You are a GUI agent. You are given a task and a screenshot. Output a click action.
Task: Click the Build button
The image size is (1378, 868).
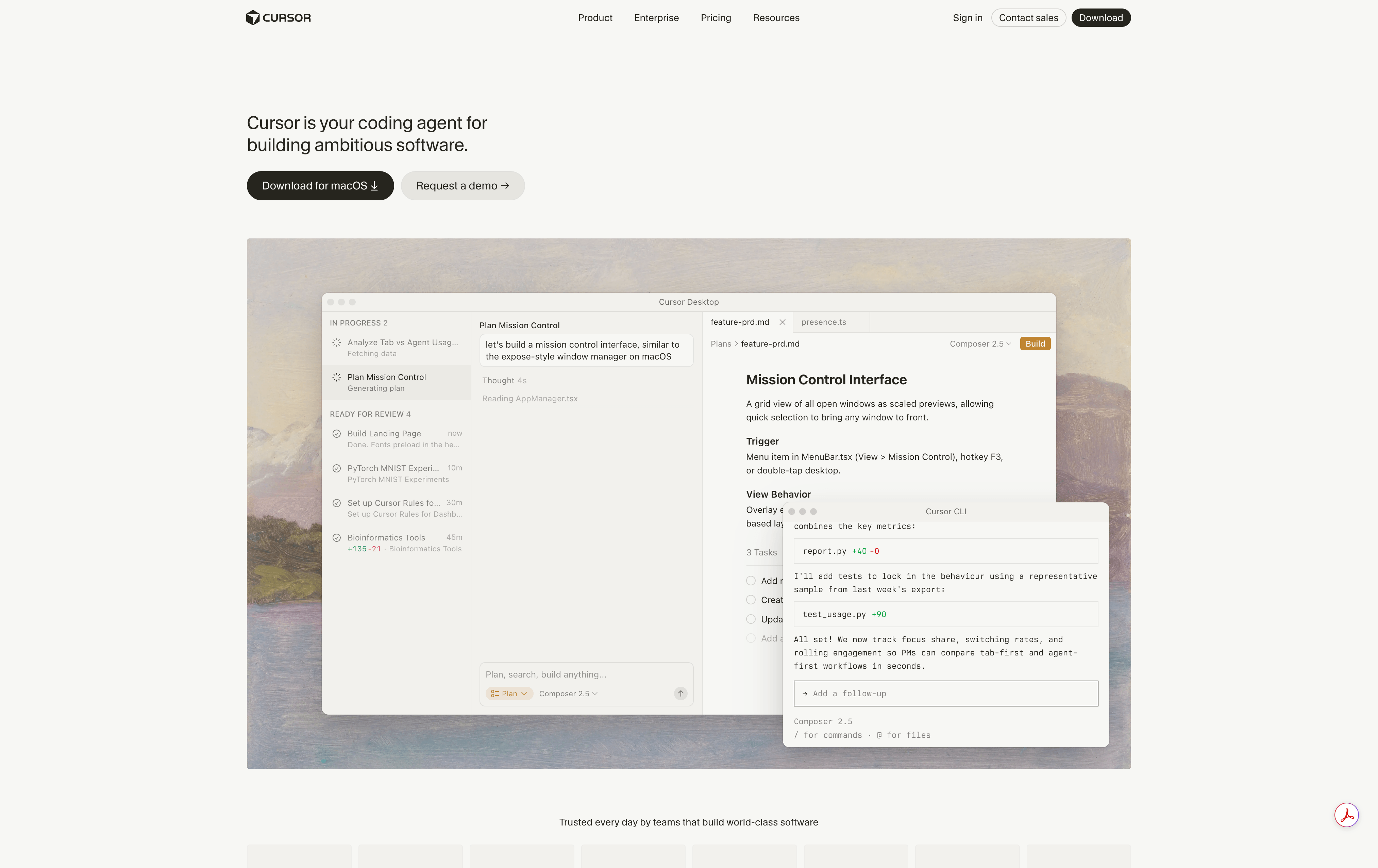click(x=1035, y=344)
